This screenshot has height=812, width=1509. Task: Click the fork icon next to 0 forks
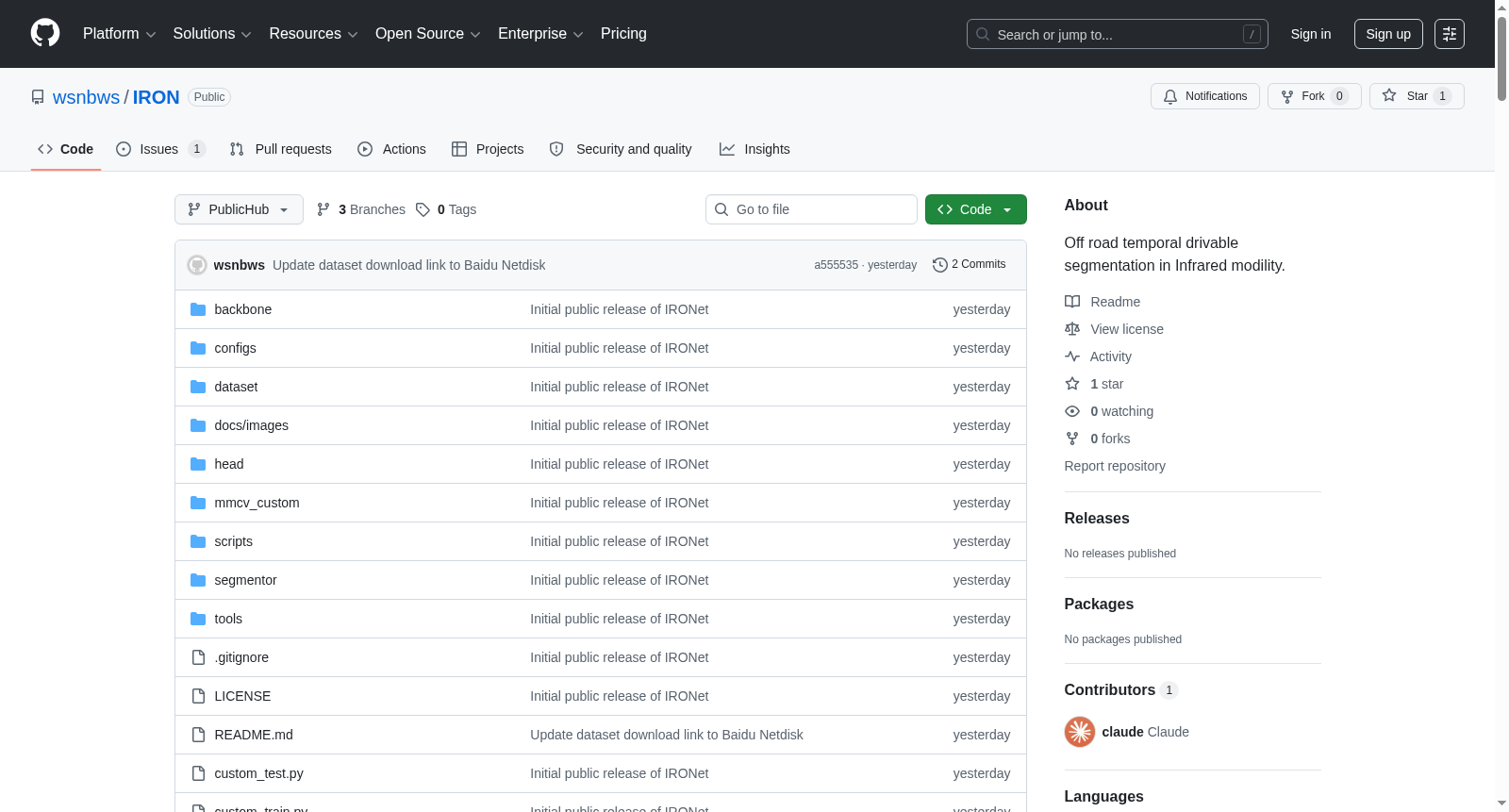[1072, 439]
